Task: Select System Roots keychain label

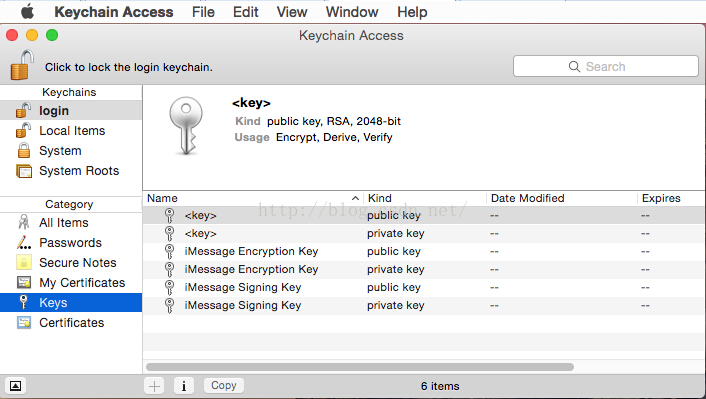Action: tap(79, 171)
